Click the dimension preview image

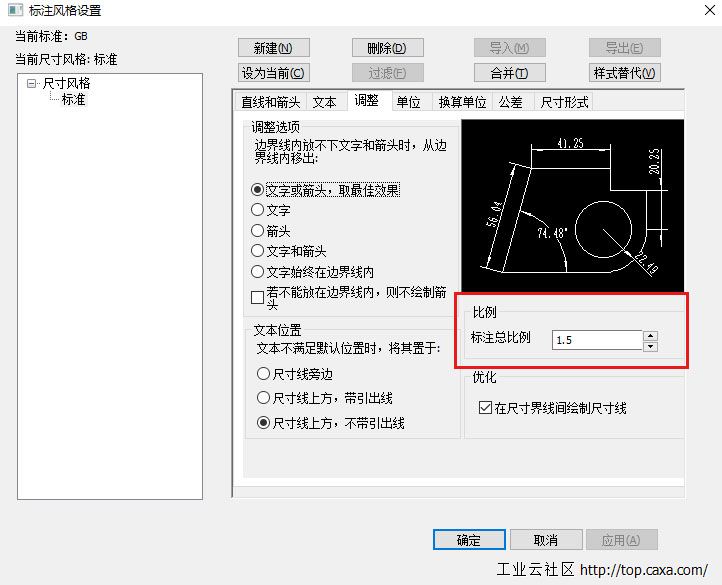pos(572,205)
